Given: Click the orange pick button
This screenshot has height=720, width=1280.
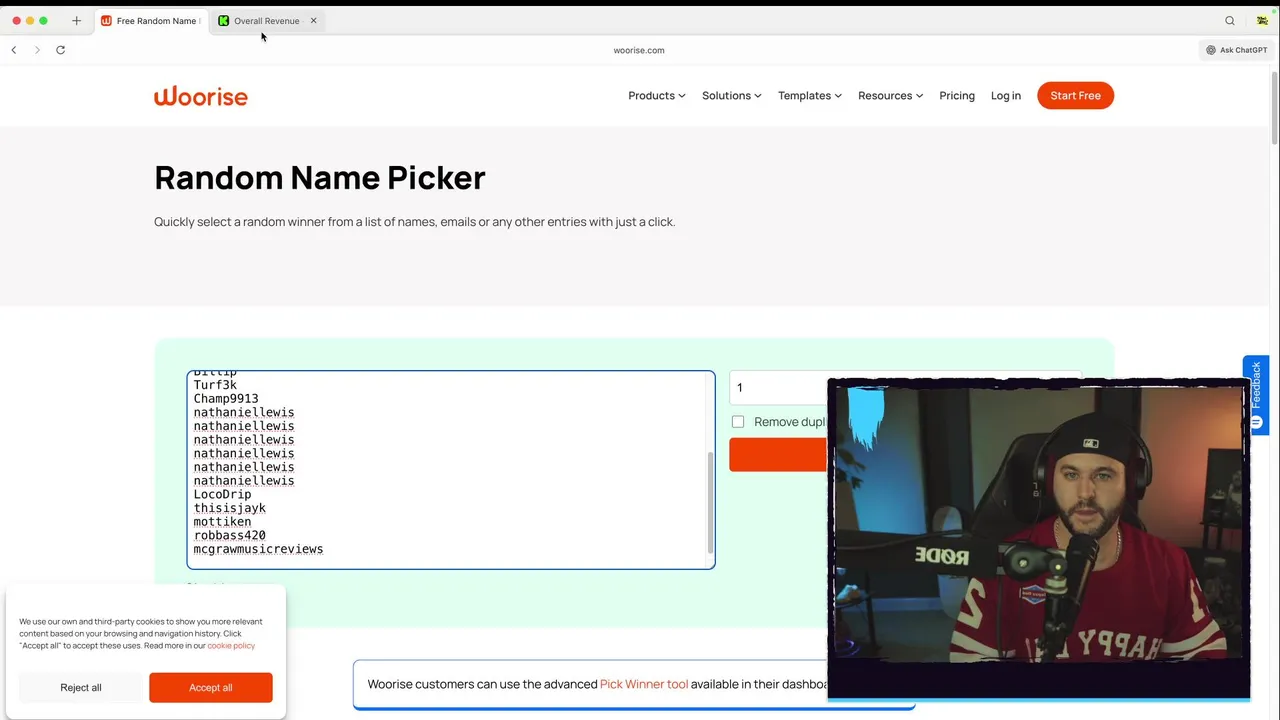Looking at the screenshot, I should (779, 455).
